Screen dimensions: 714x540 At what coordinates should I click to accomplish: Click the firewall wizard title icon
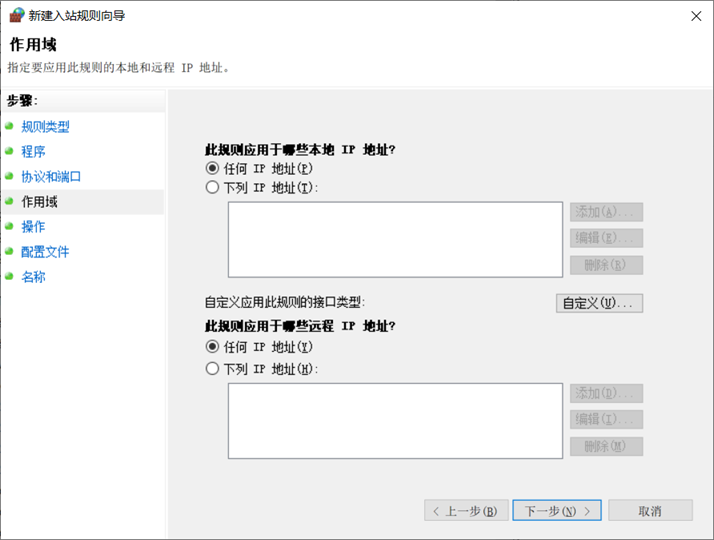pyautogui.click(x=16, y=15)
